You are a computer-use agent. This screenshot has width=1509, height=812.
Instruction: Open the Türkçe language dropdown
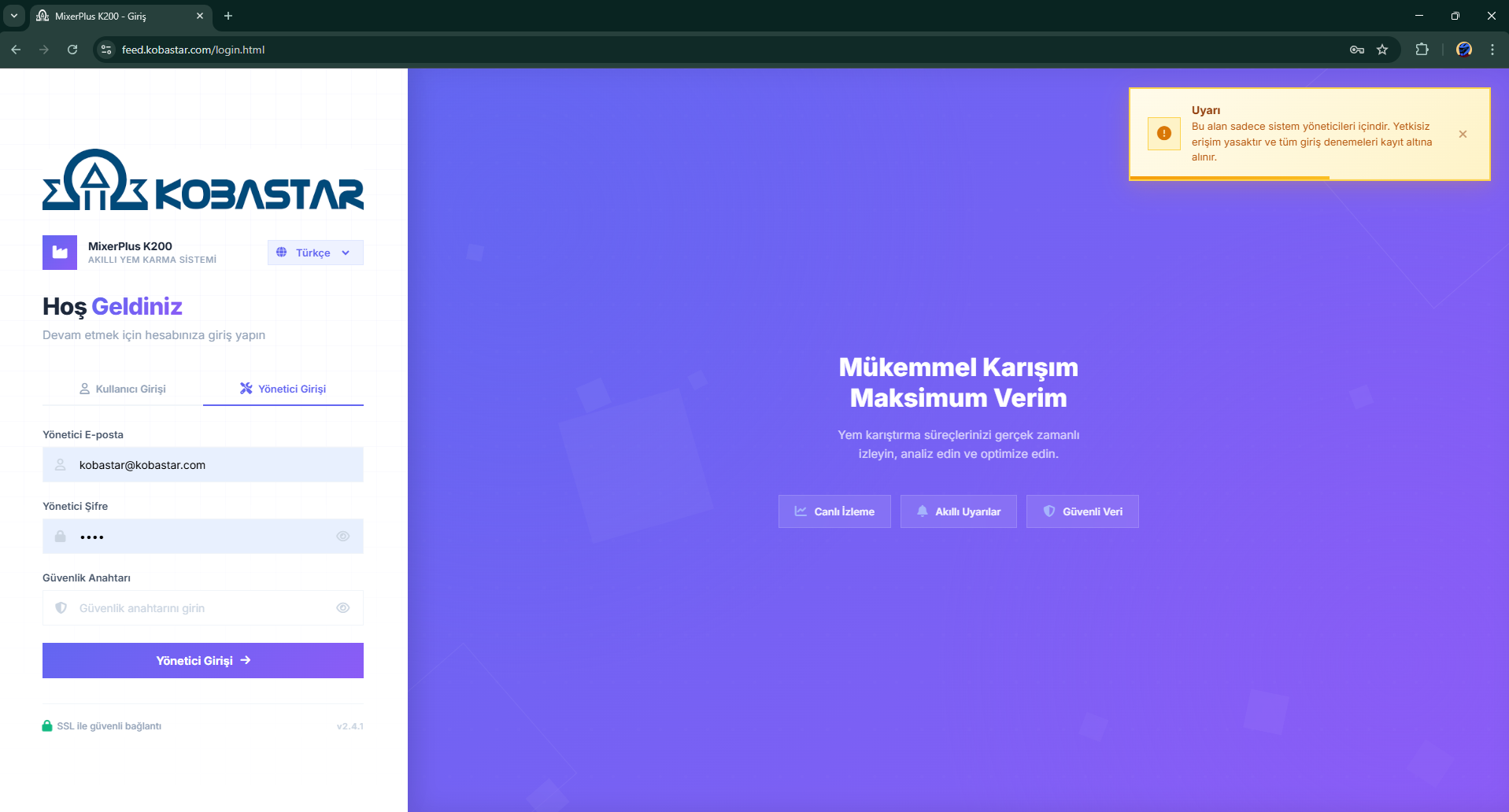coord(315,253)
